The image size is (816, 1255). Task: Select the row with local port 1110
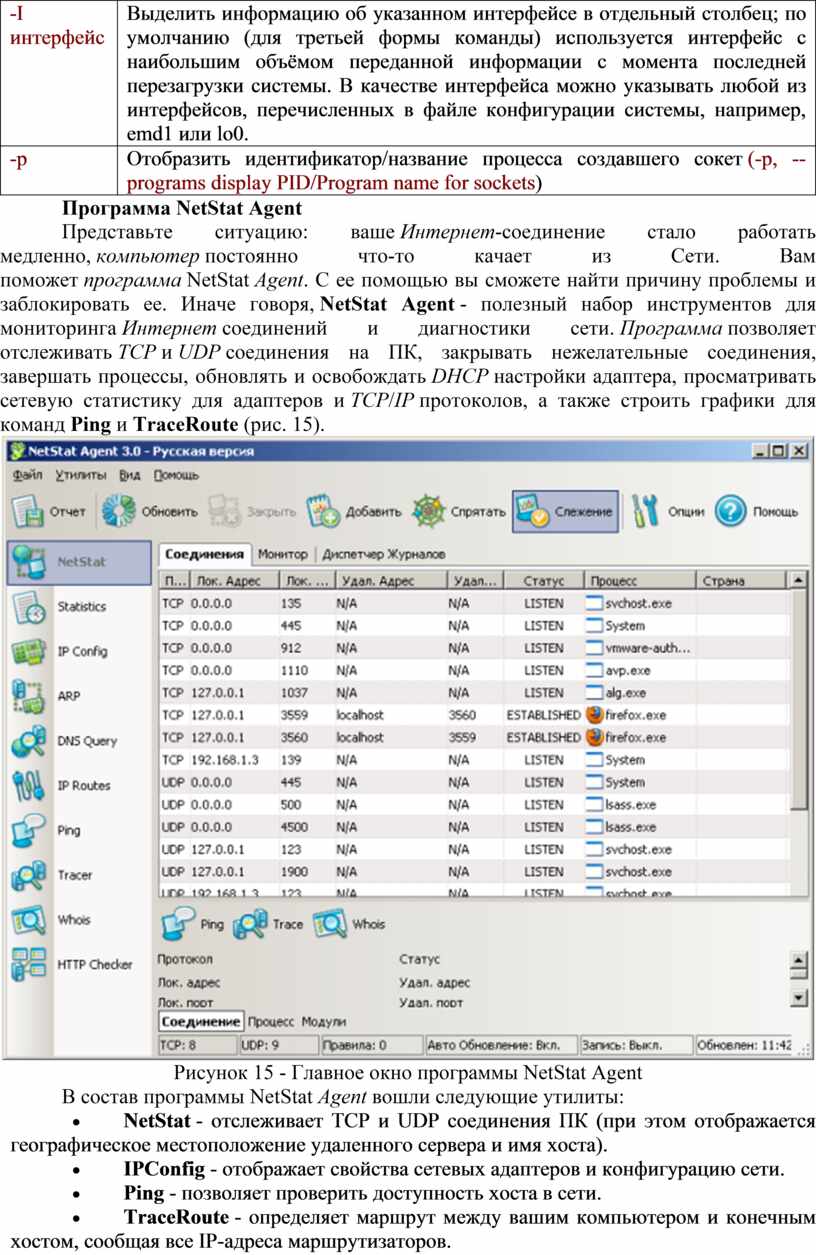[473, 670]
